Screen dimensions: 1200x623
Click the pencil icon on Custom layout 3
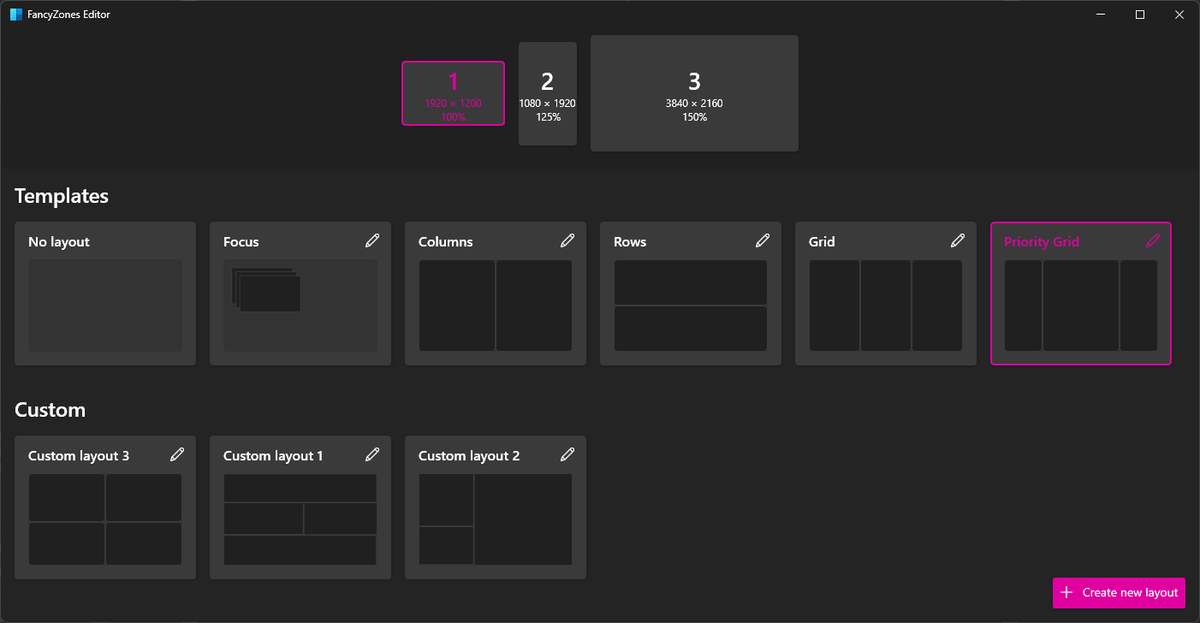click(177, 454)
